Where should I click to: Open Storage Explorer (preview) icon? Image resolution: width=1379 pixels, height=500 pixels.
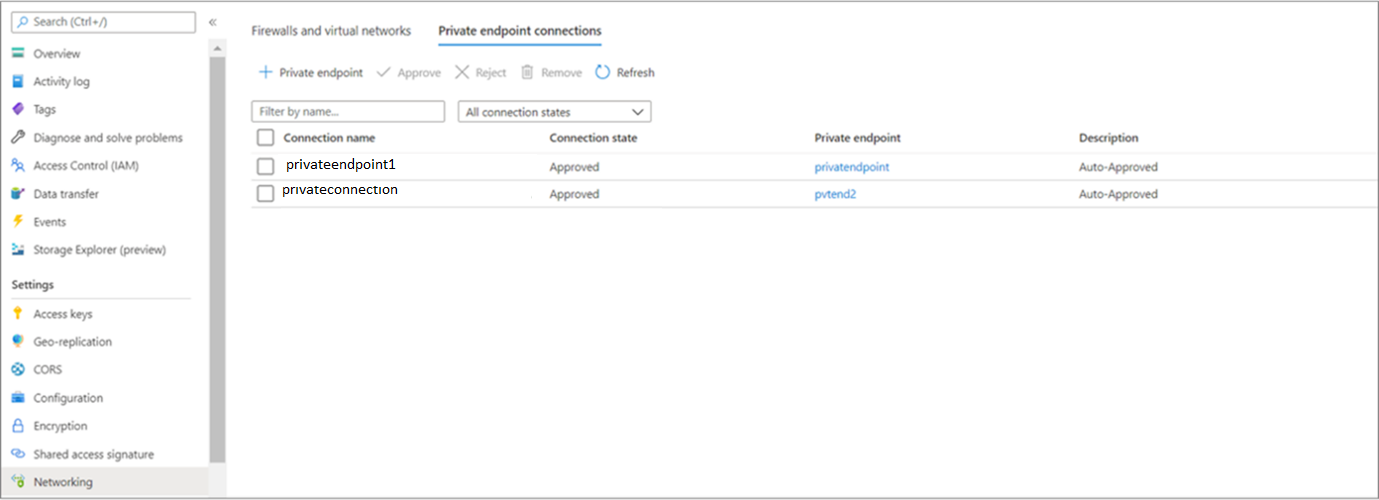click(x=17, y=250)
